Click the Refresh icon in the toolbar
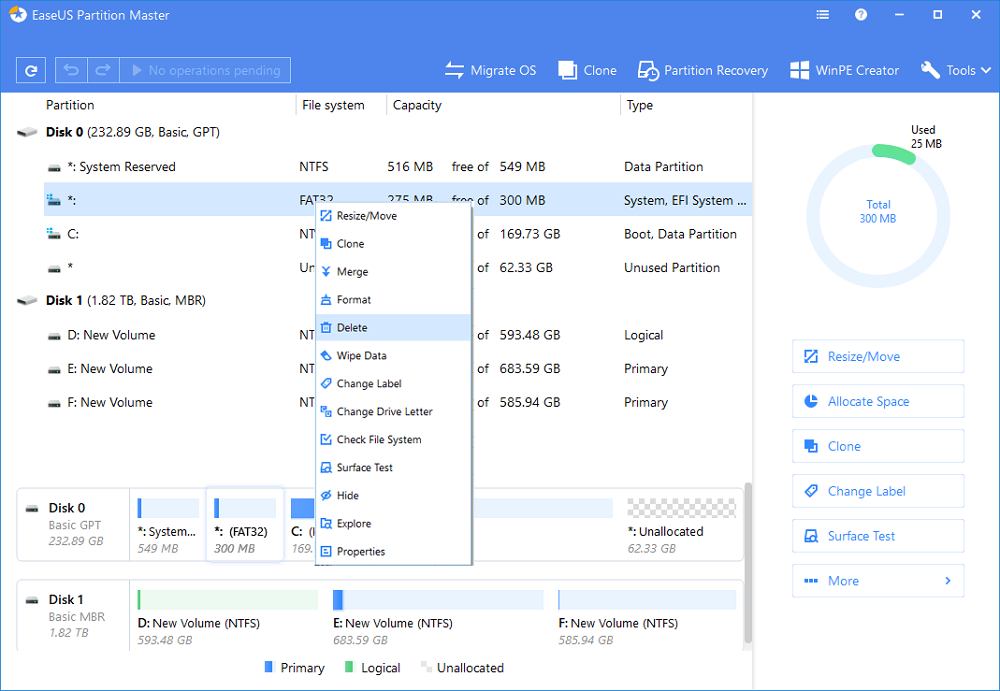This screenshot has height=691, width=1000. [x=32, y=71]
